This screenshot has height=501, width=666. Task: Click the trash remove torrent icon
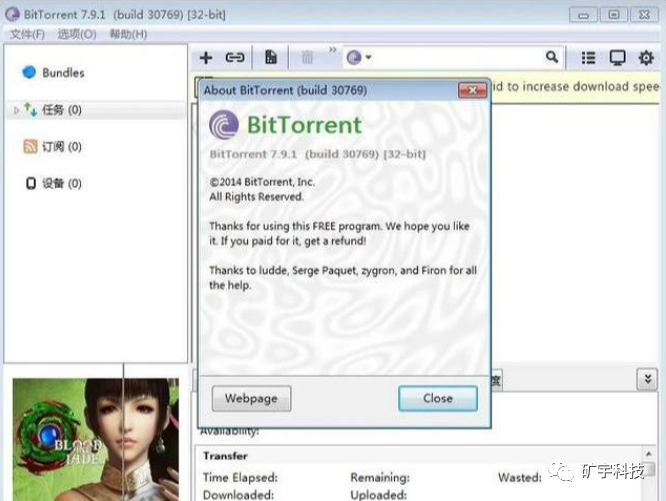click(307, 57)
